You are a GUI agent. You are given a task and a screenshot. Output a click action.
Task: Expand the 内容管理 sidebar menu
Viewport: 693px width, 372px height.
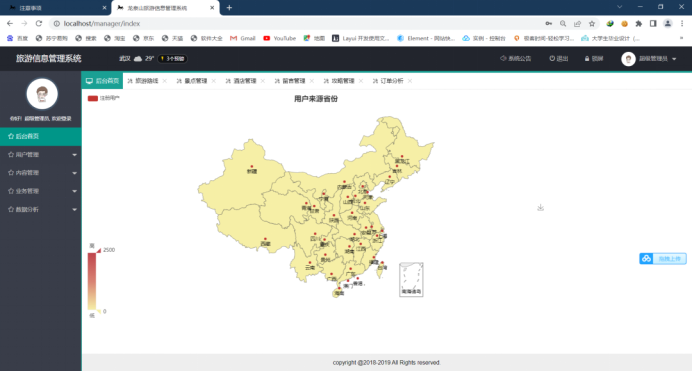point(41,173)
